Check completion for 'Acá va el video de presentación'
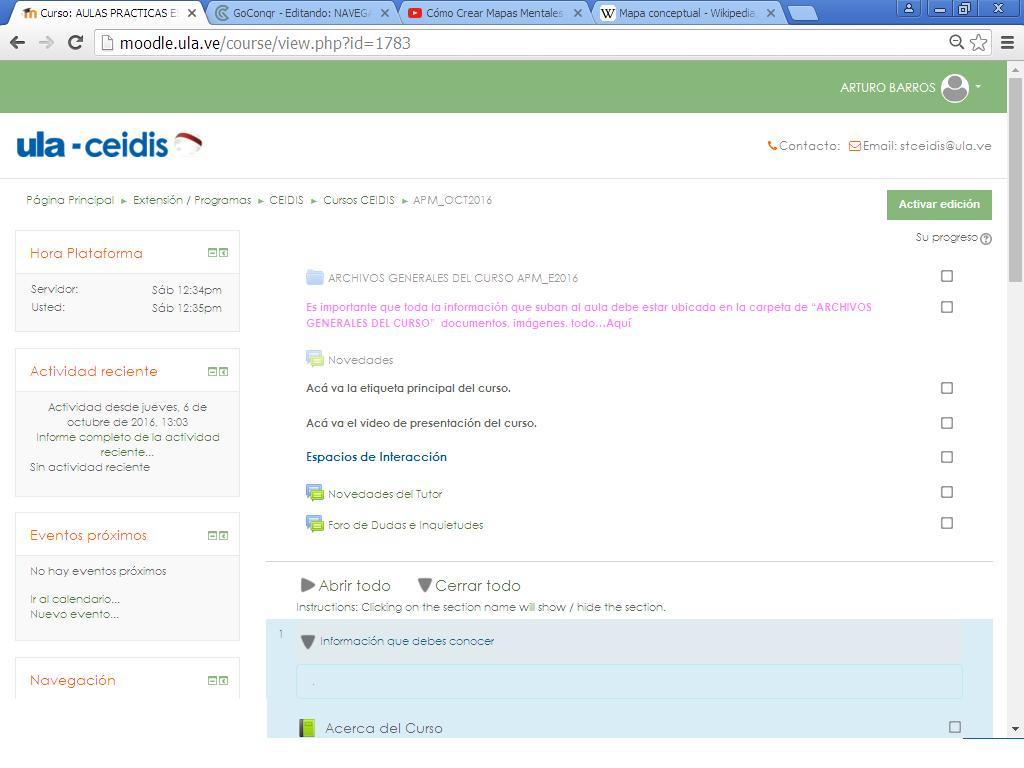The height and width of the screenshot is (768, 1024). coord(947,423)
